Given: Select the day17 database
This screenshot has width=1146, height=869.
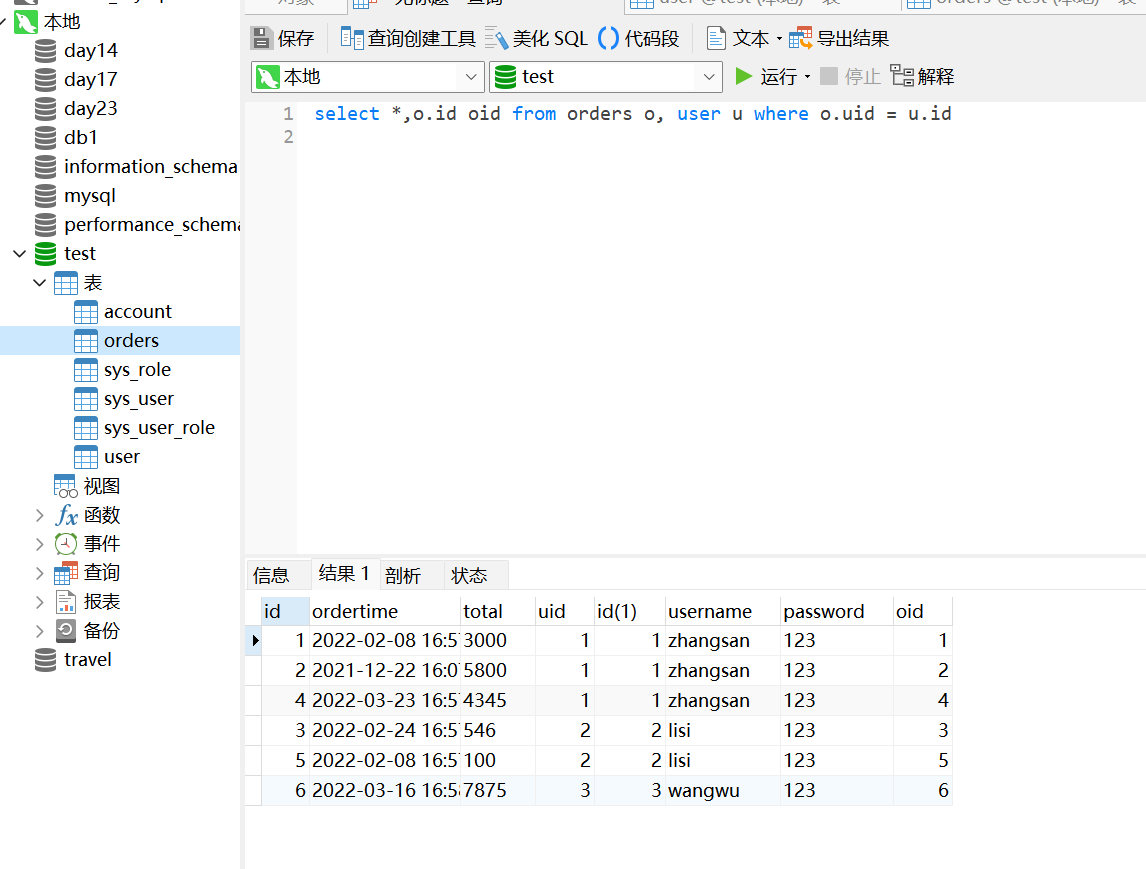Looking at the screenshot, I should coord(91,80).
